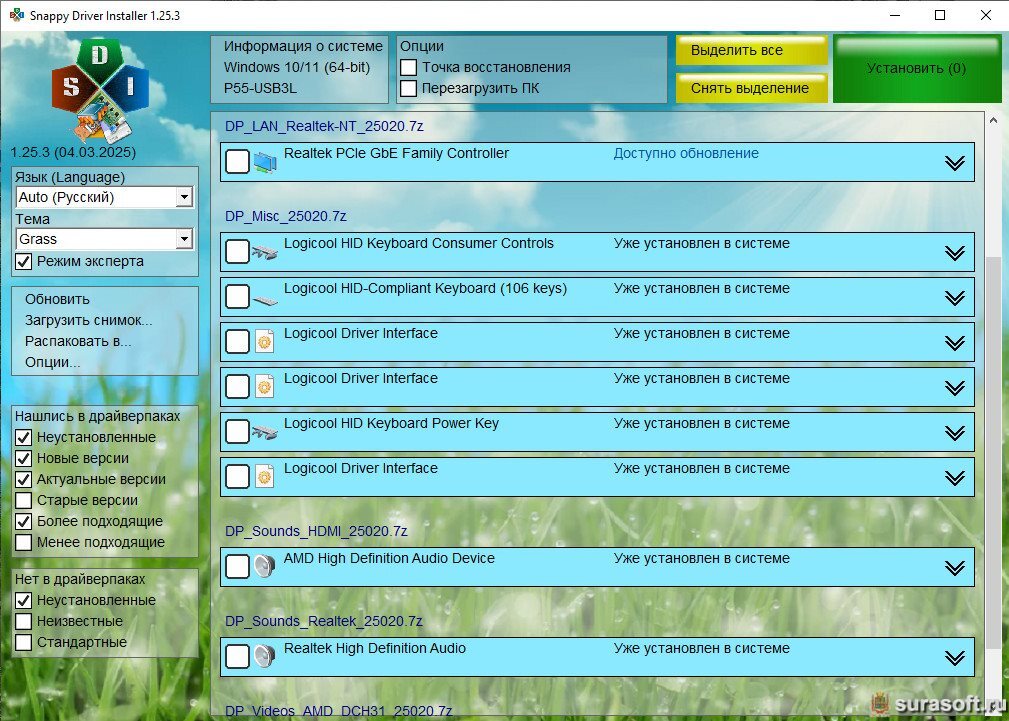Click the scrollbar up arrow
The height and width of the screenshot is (721, 1009).
pyautogui.click(x=993, y=120)
